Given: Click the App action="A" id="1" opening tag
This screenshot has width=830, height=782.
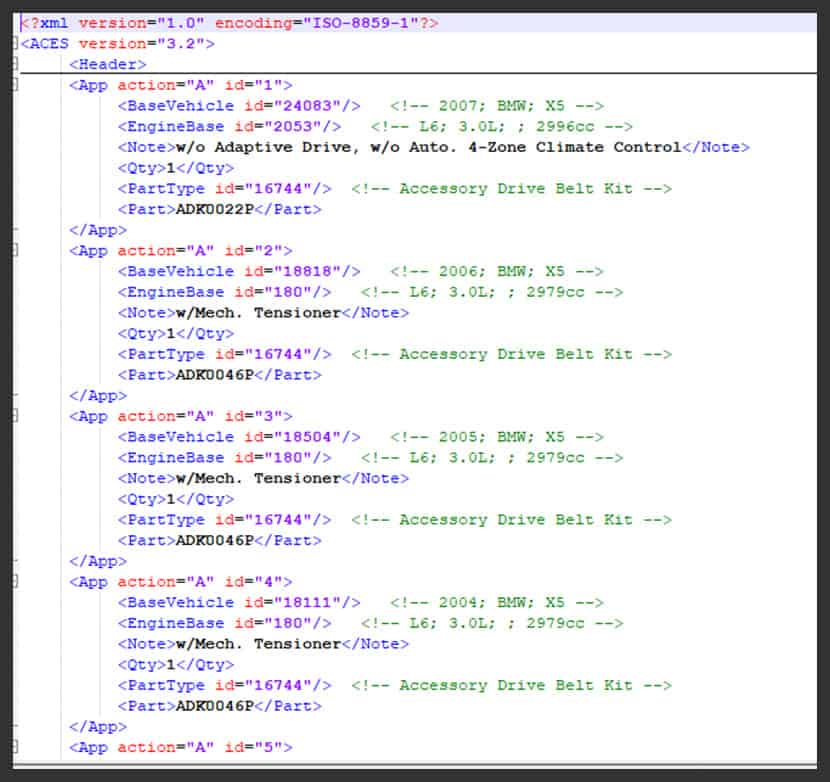Looking at the screenshot, I should (x=181, y=85).
